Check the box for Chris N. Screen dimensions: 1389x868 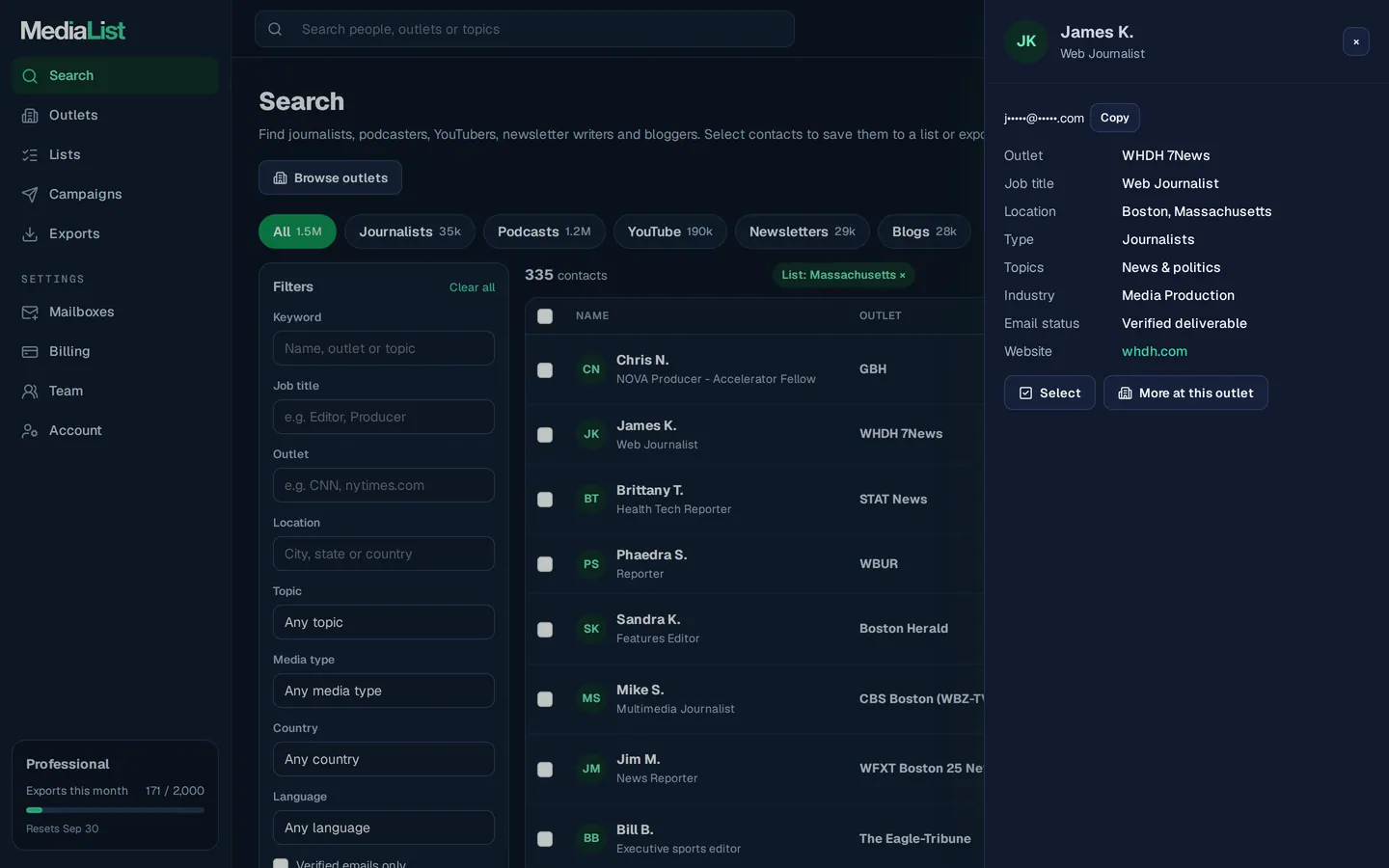pyautogui.click(x=545, y=370)
